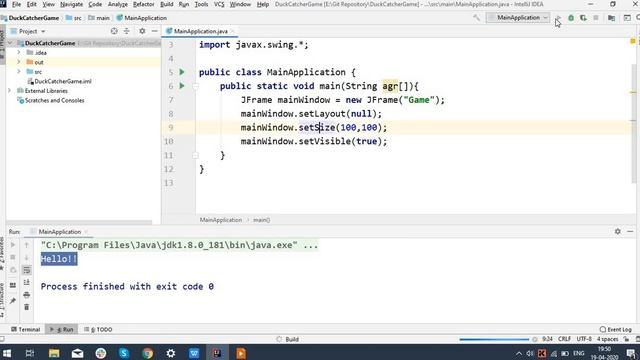Open Event Log from status bar

(x=616, y=329)
